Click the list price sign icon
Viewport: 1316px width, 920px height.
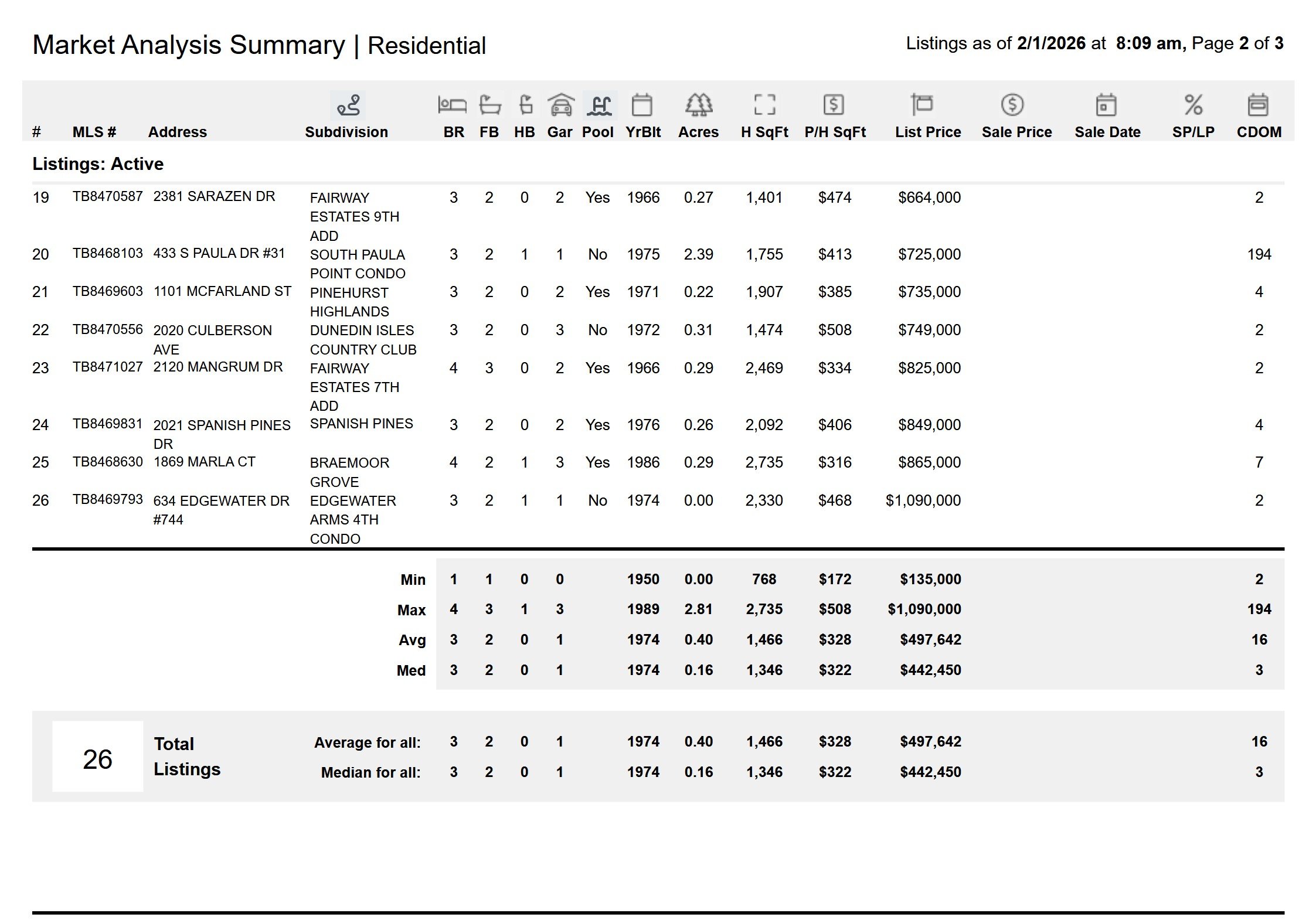[922, 105]
